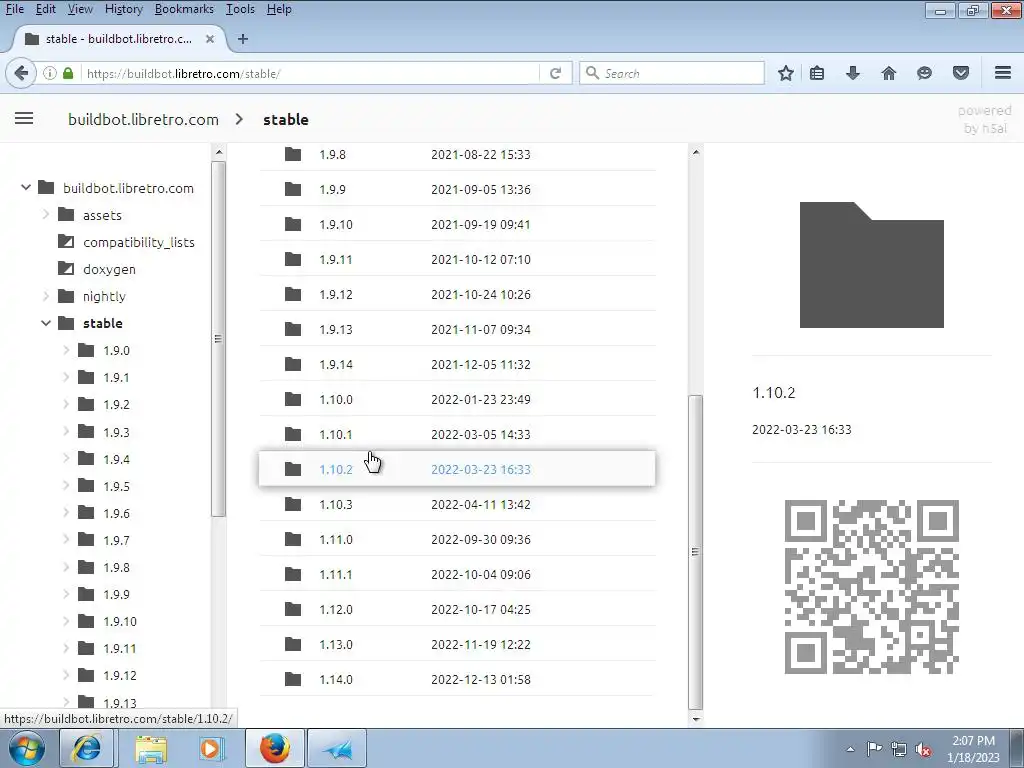The width and height of the screenshot is (1024, 768).
Task: Open the Pocket icon in toolbar
Action: tap(961, 73)
